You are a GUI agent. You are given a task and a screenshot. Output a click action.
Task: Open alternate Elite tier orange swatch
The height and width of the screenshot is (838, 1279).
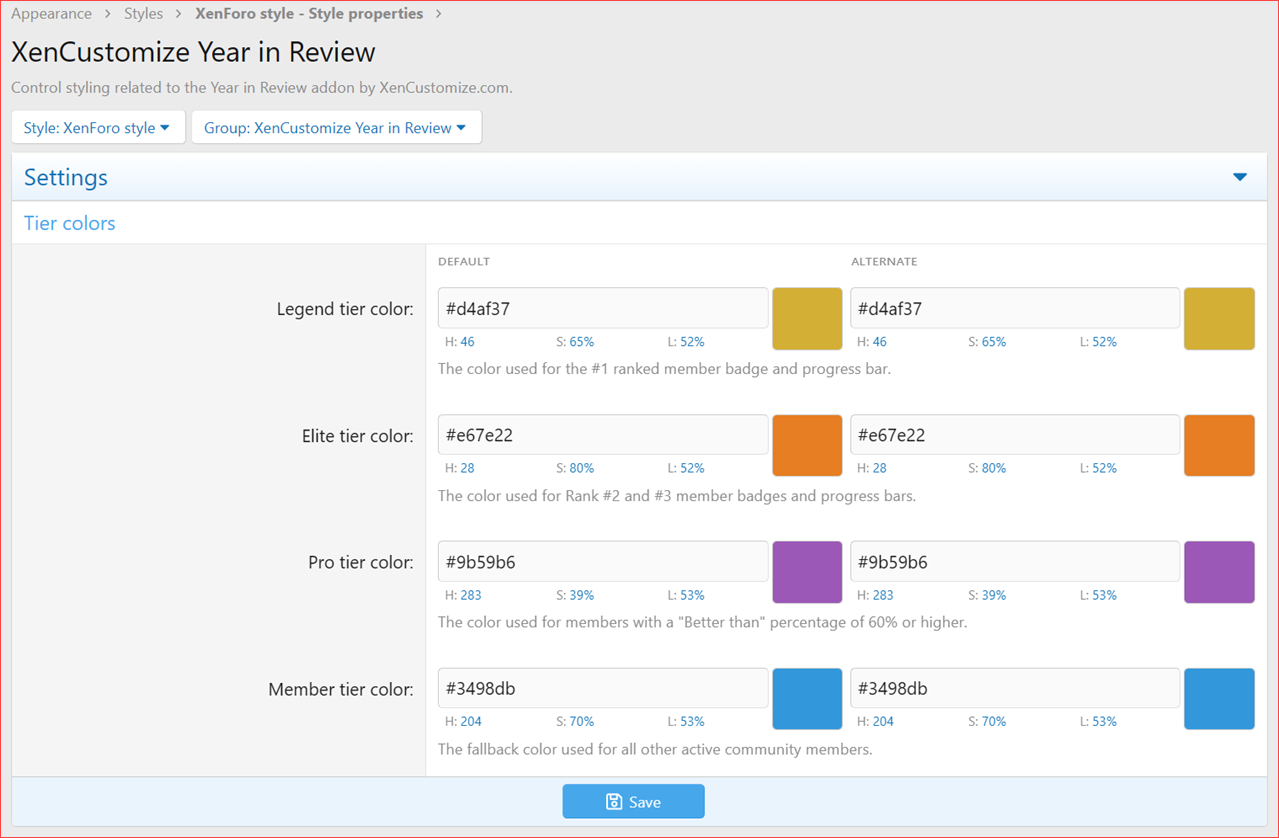click(x=1219, y=445)
